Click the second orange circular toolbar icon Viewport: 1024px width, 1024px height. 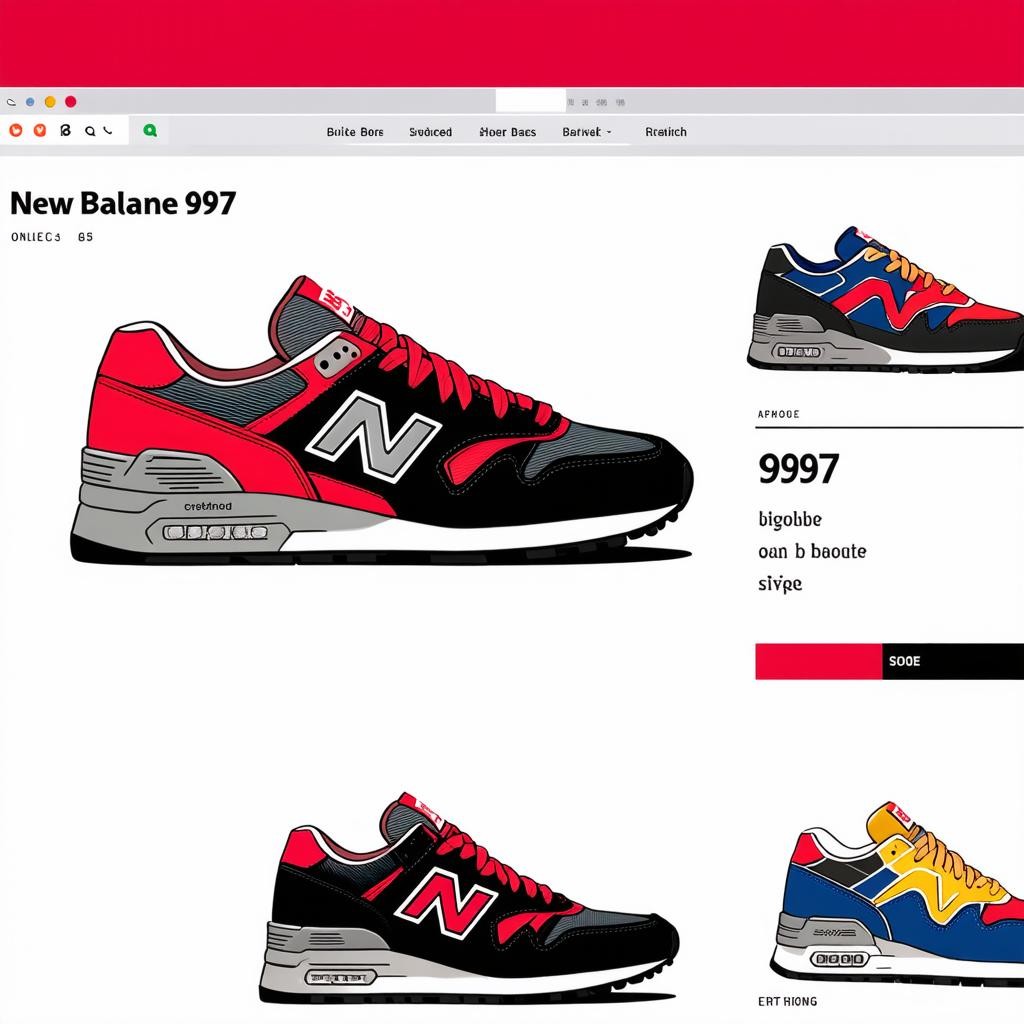click(x=40, y=130)
